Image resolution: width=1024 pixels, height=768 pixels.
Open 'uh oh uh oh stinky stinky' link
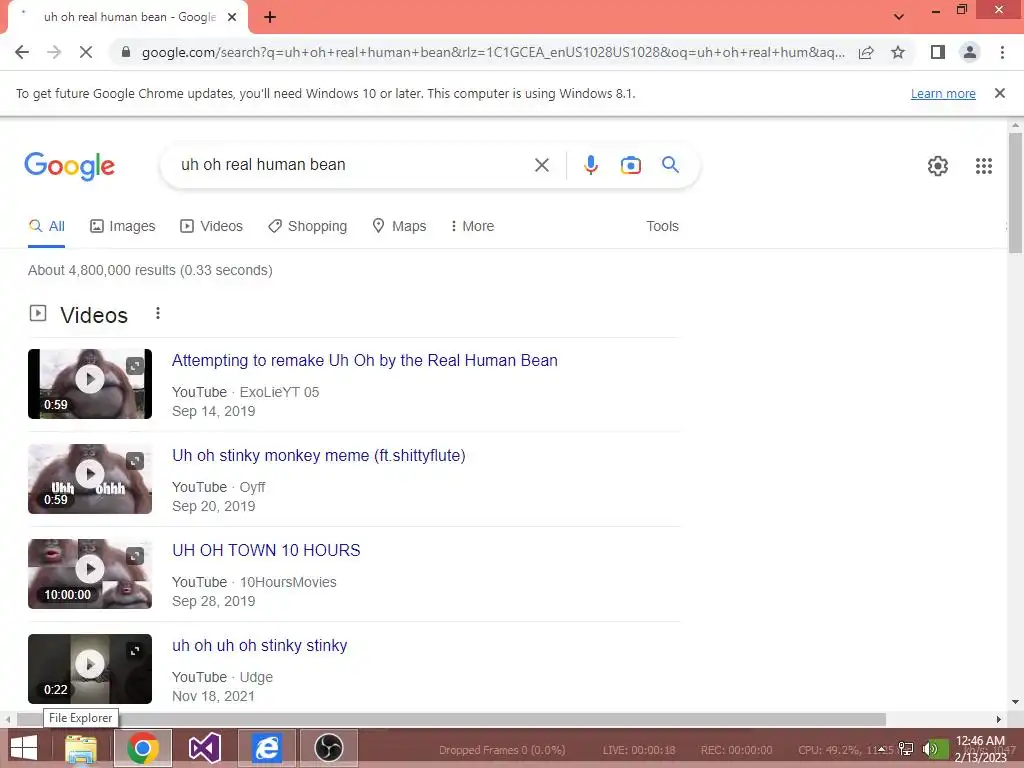[x=259, y=645]
